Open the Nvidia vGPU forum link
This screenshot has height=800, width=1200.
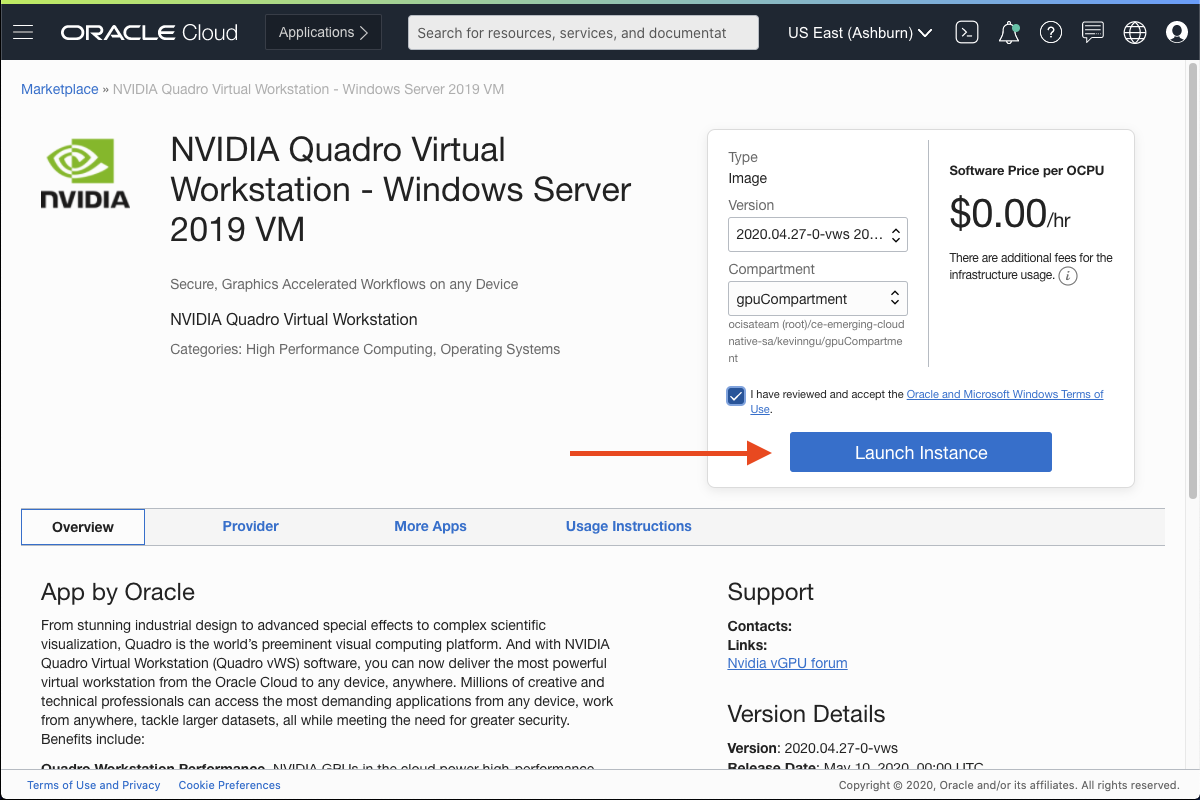click(x=786, y=663)
